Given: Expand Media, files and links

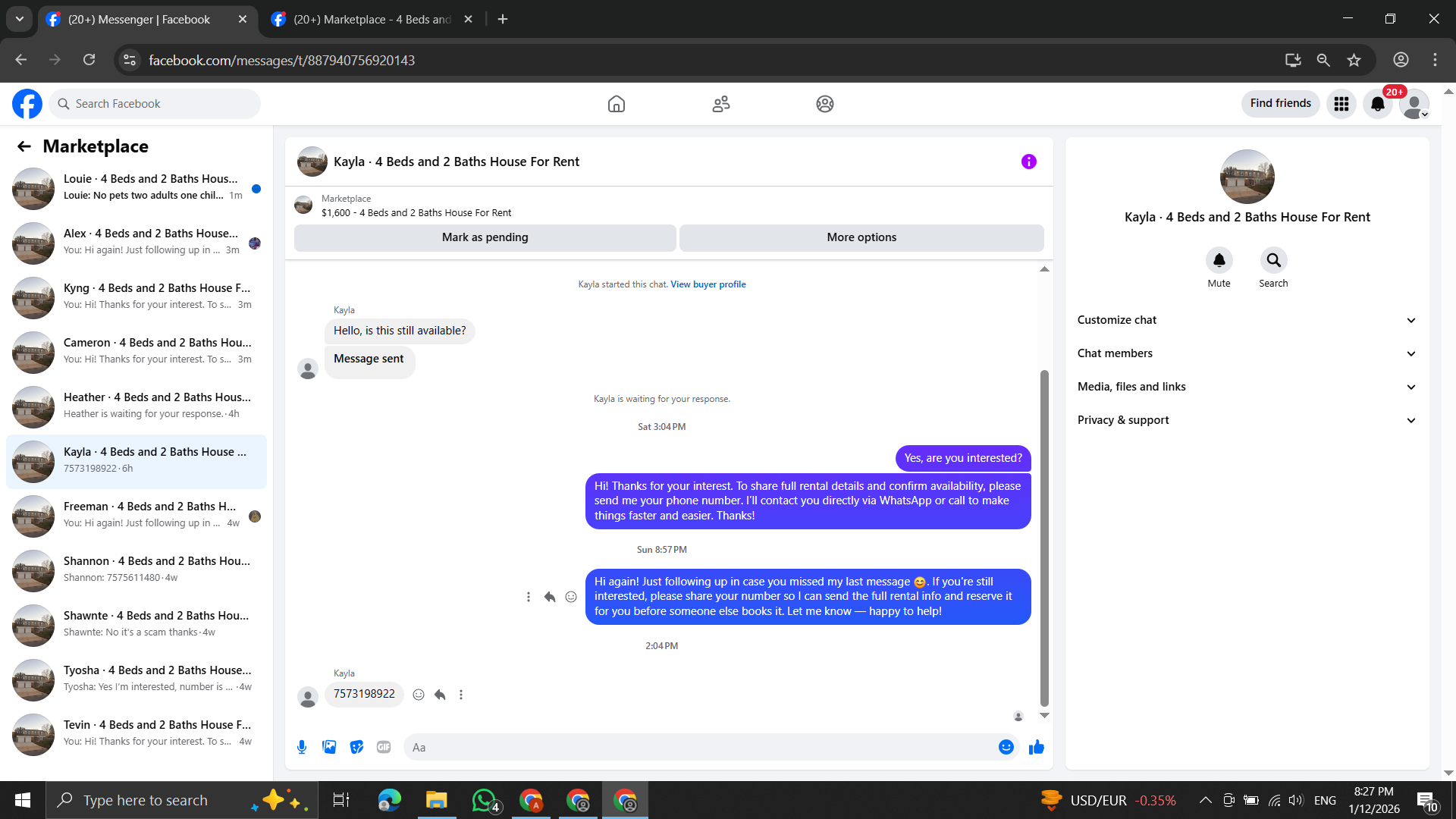Looking at the screenshot, I should [1247, 387].
